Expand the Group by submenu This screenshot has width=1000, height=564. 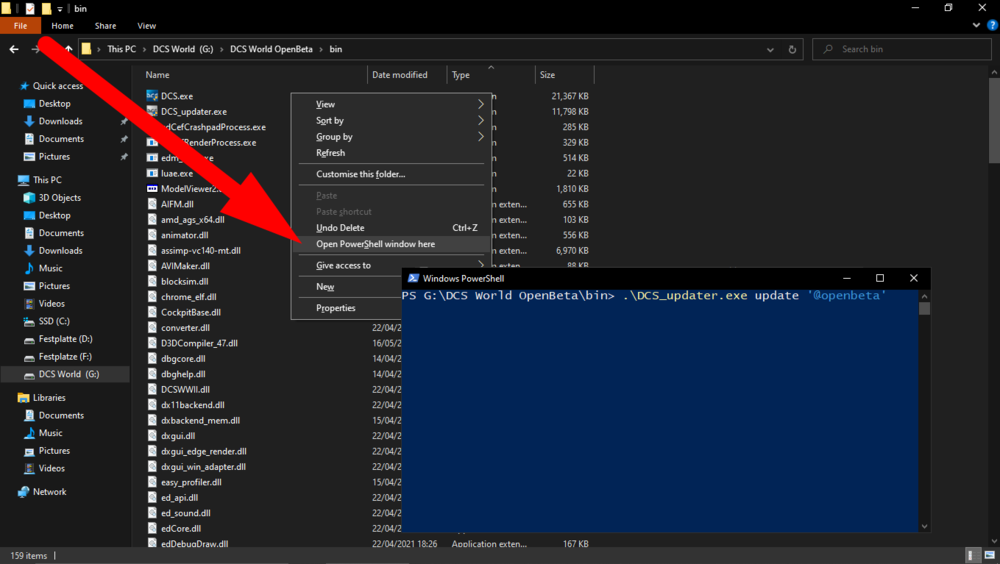coord(480,137)
